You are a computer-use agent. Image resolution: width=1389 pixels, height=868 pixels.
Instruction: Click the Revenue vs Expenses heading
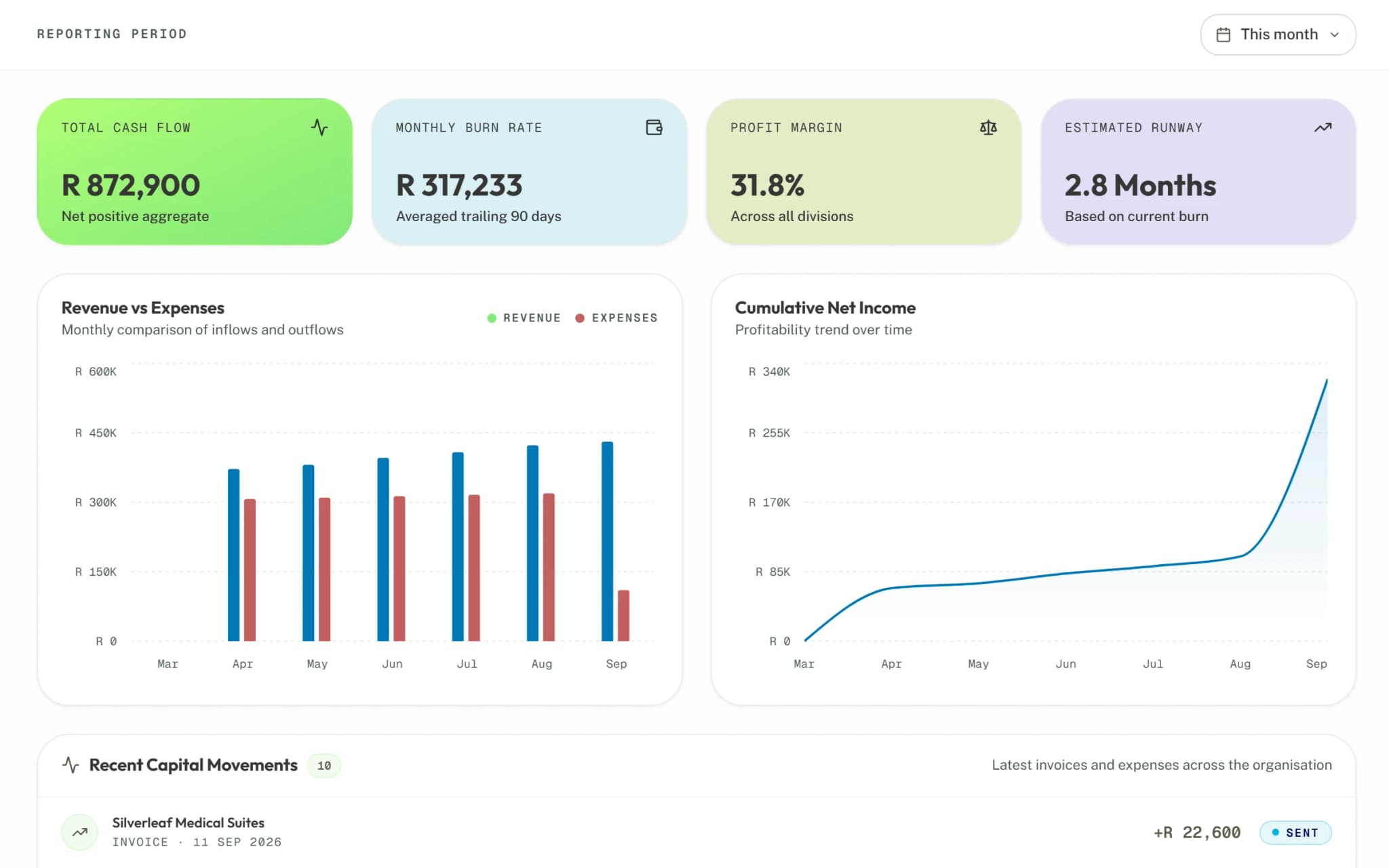(x=142, y=308)
